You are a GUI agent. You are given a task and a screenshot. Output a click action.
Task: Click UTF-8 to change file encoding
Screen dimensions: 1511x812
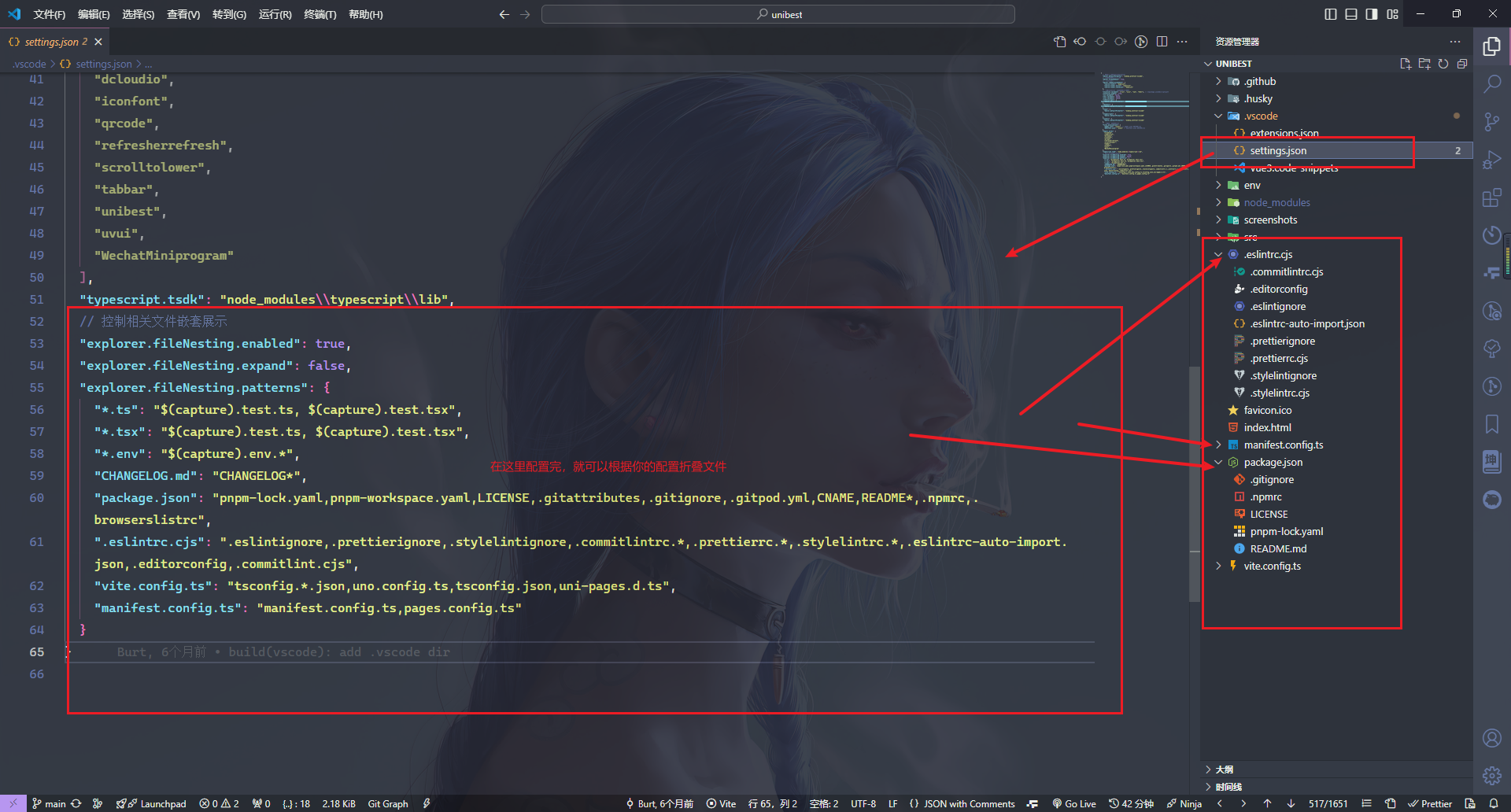(863, 803)
